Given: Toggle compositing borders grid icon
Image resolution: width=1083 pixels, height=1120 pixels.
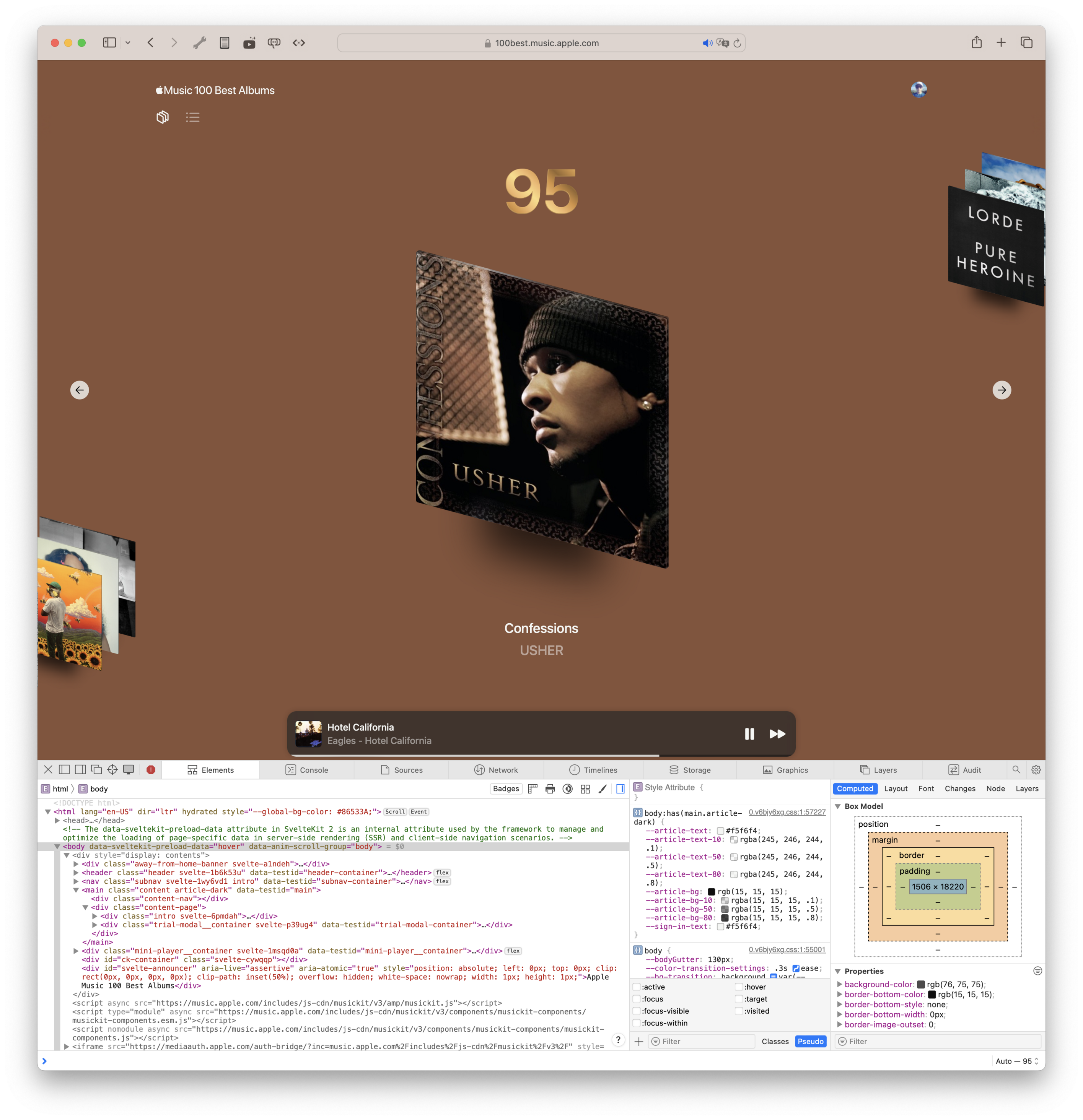Looking at the screenshot, I should 585,788.
